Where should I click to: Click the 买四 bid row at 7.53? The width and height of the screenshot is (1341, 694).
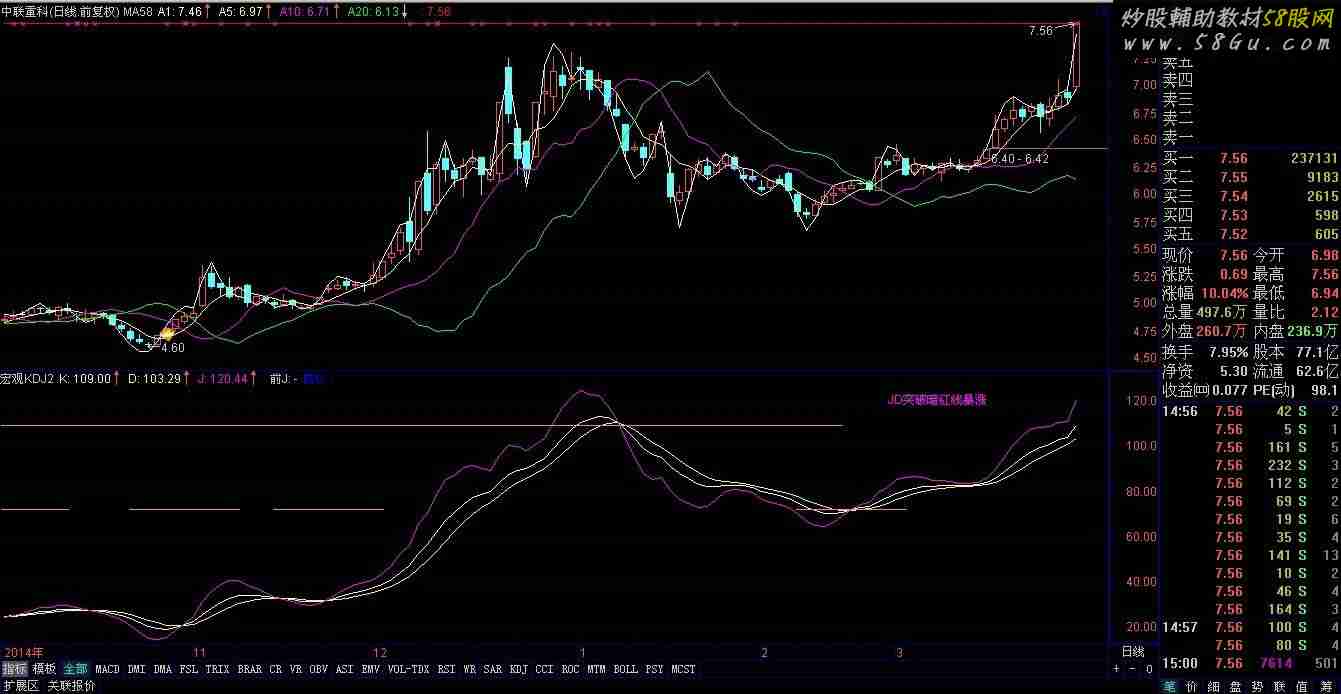[x=1250, y=215]
